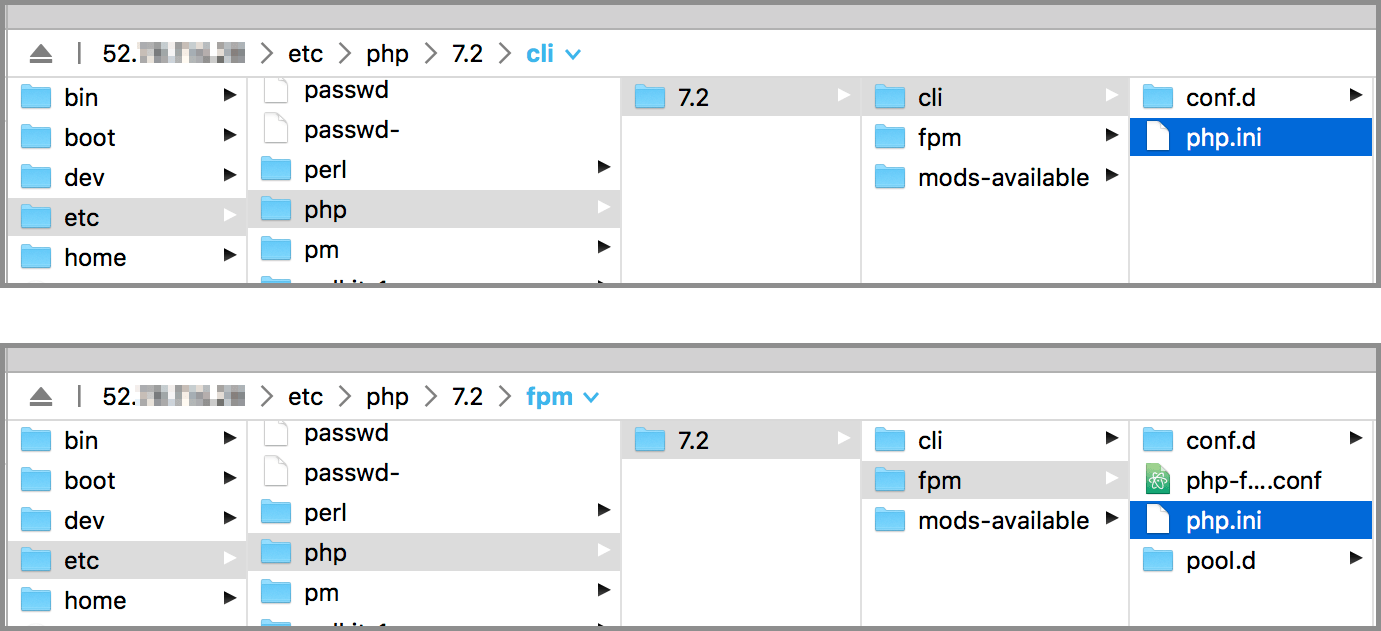
Task: Select the perl folder in bottom window
Action: pyautogui.click(x=434, y=512)
